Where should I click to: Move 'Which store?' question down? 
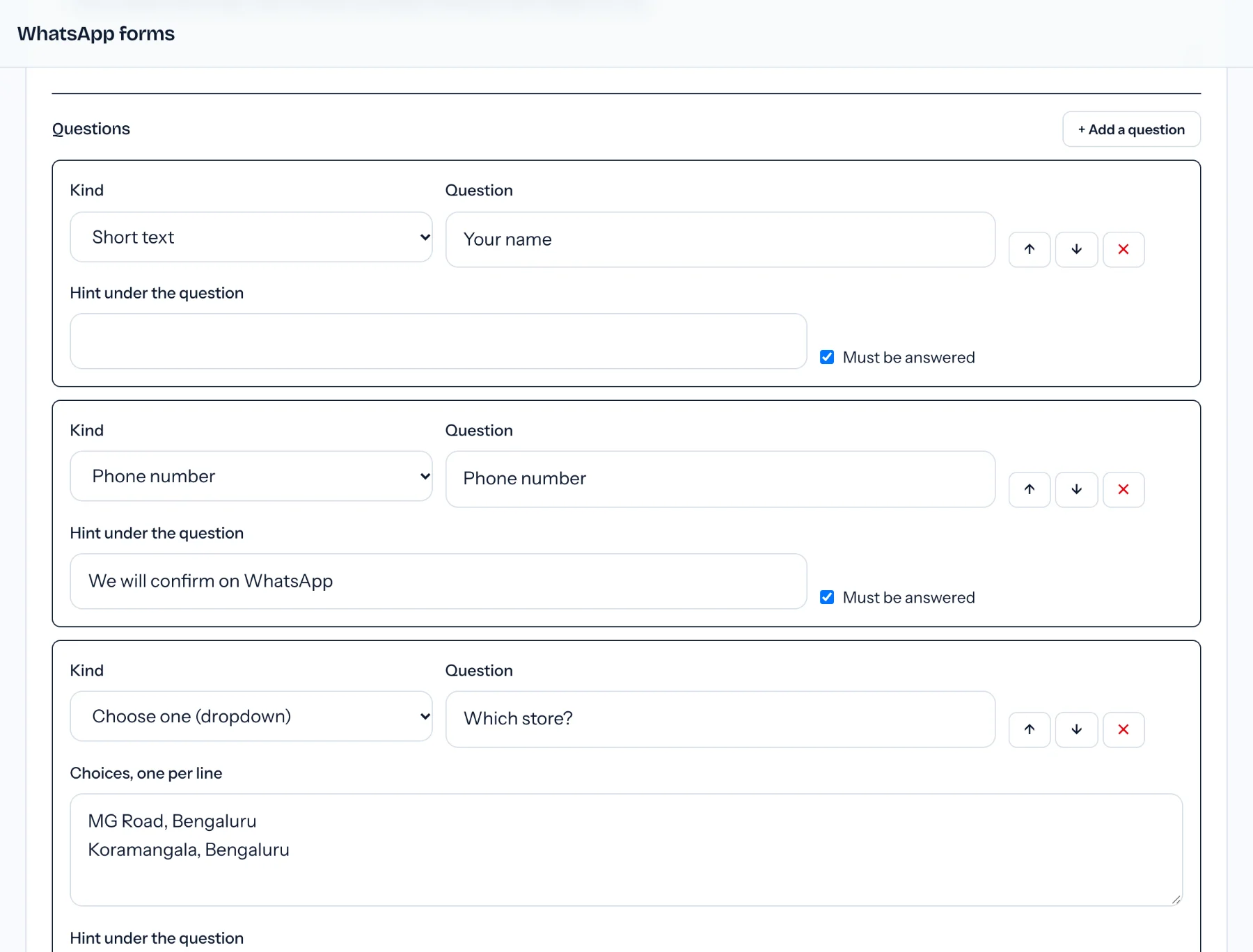tap(1076, 729)
